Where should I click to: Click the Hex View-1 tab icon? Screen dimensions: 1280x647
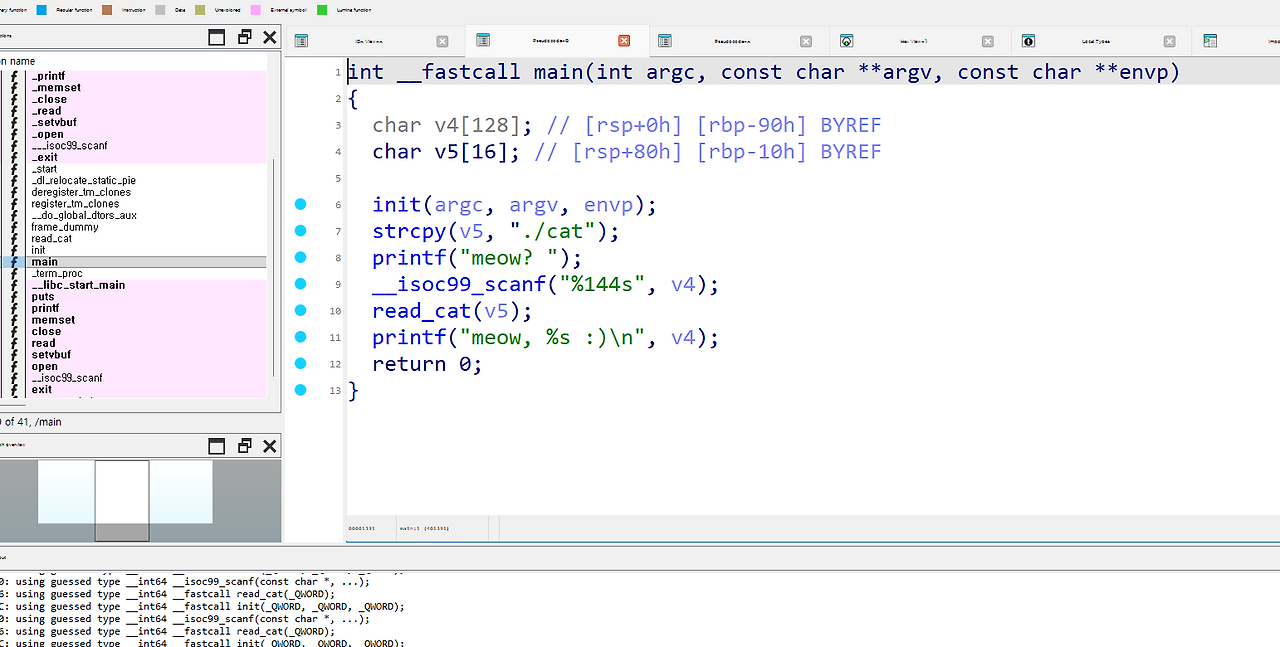(847, 41)
